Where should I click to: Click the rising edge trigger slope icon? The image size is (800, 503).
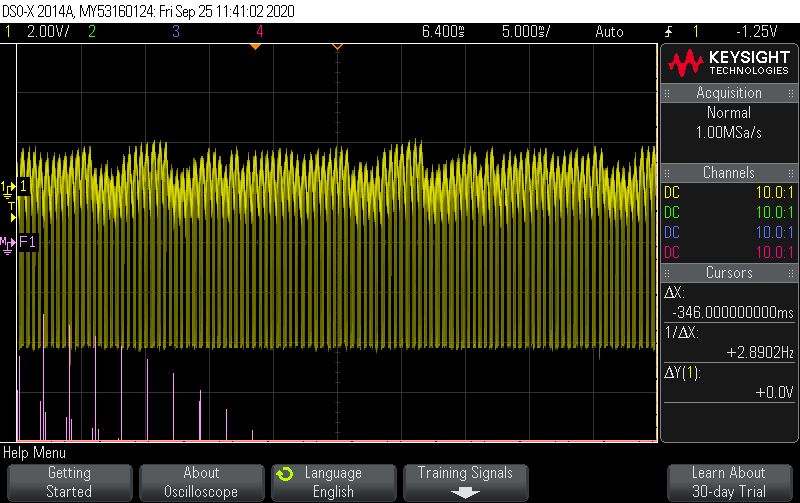668,32
